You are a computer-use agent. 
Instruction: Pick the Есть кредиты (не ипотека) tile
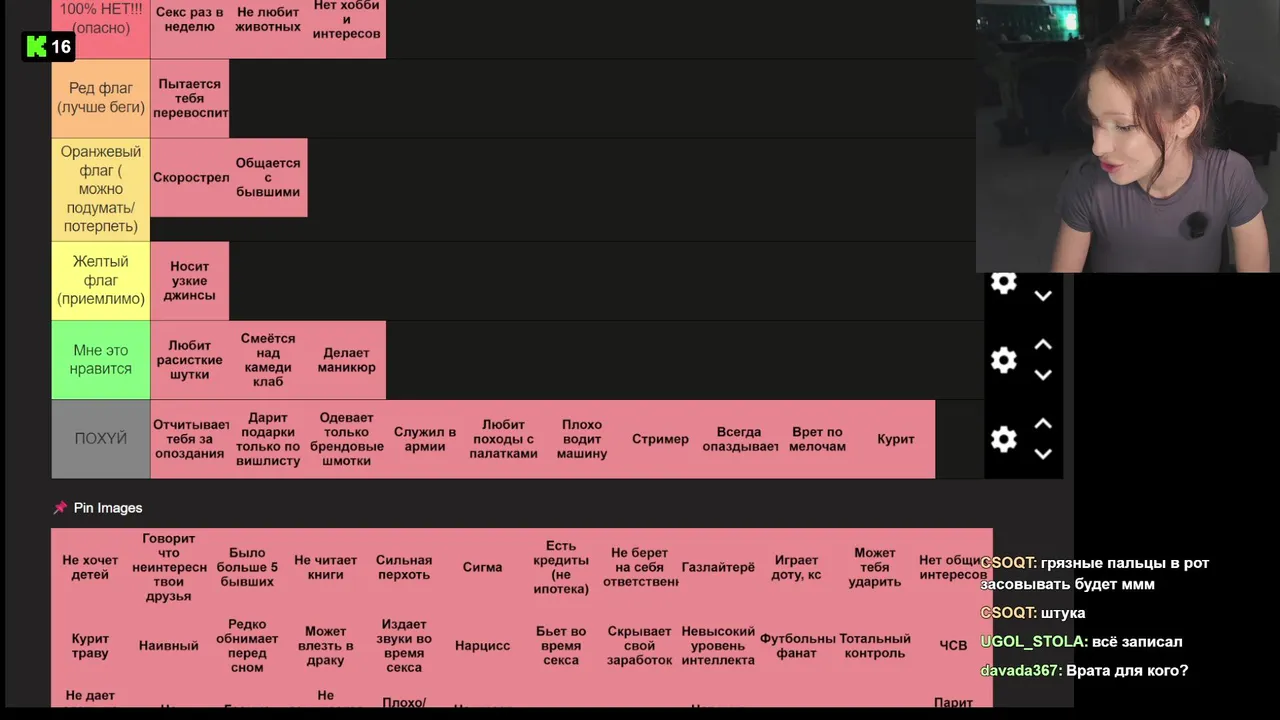click(x=561, y=567)
